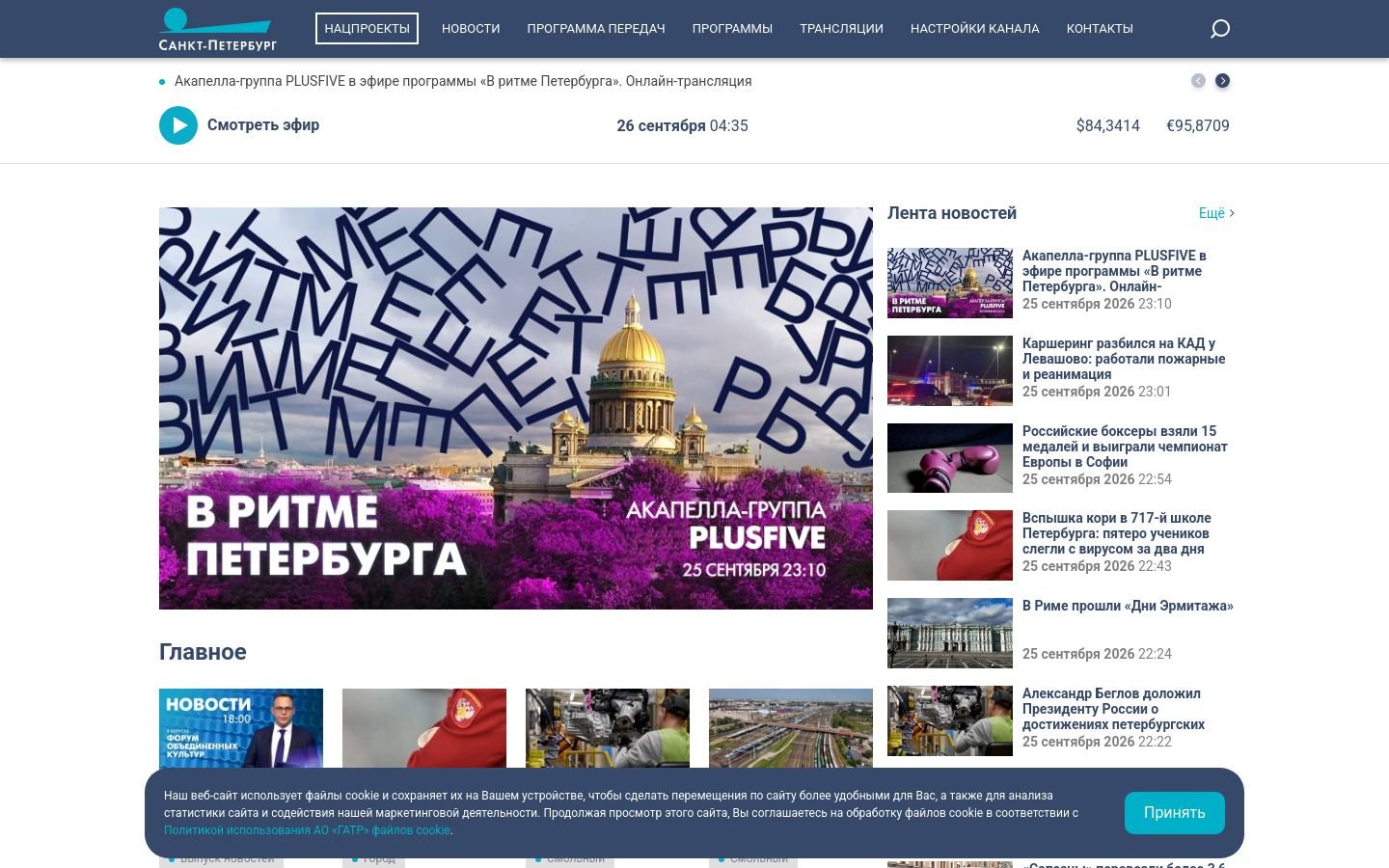
Task: Open the PLUSFIVE news feed thumbnail
Action: 950,284
